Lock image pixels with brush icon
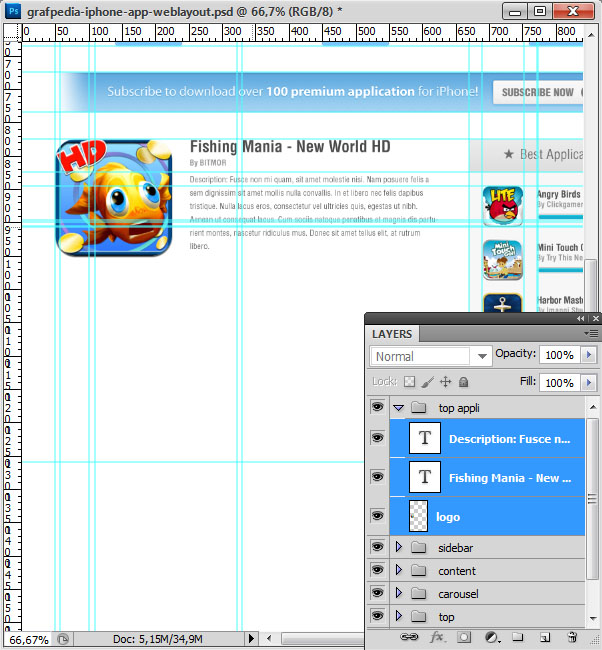The image size is (602, 650). tap(427, 382)
